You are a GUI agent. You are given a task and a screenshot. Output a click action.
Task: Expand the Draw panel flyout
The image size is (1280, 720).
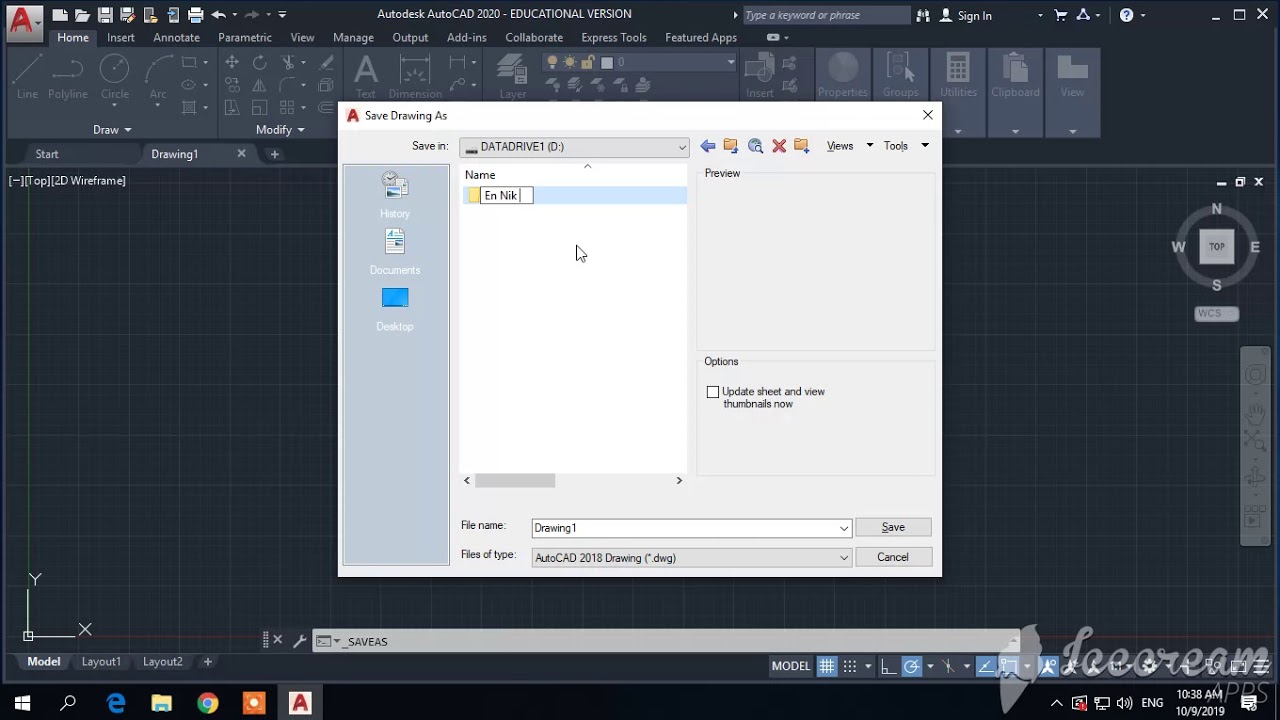point(112,130)
